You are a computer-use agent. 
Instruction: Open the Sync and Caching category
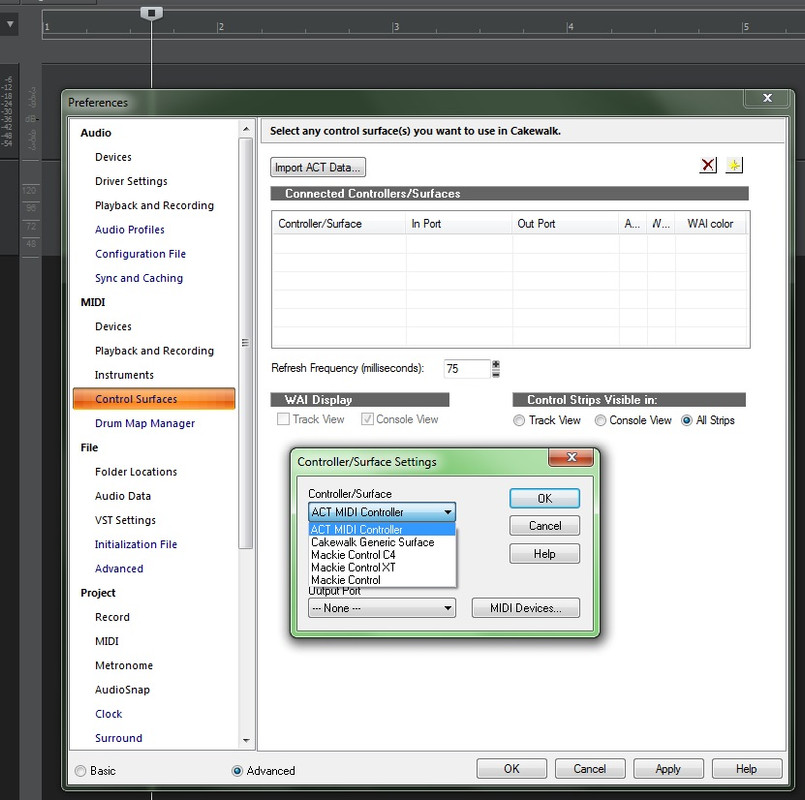[x=139, y=278]
